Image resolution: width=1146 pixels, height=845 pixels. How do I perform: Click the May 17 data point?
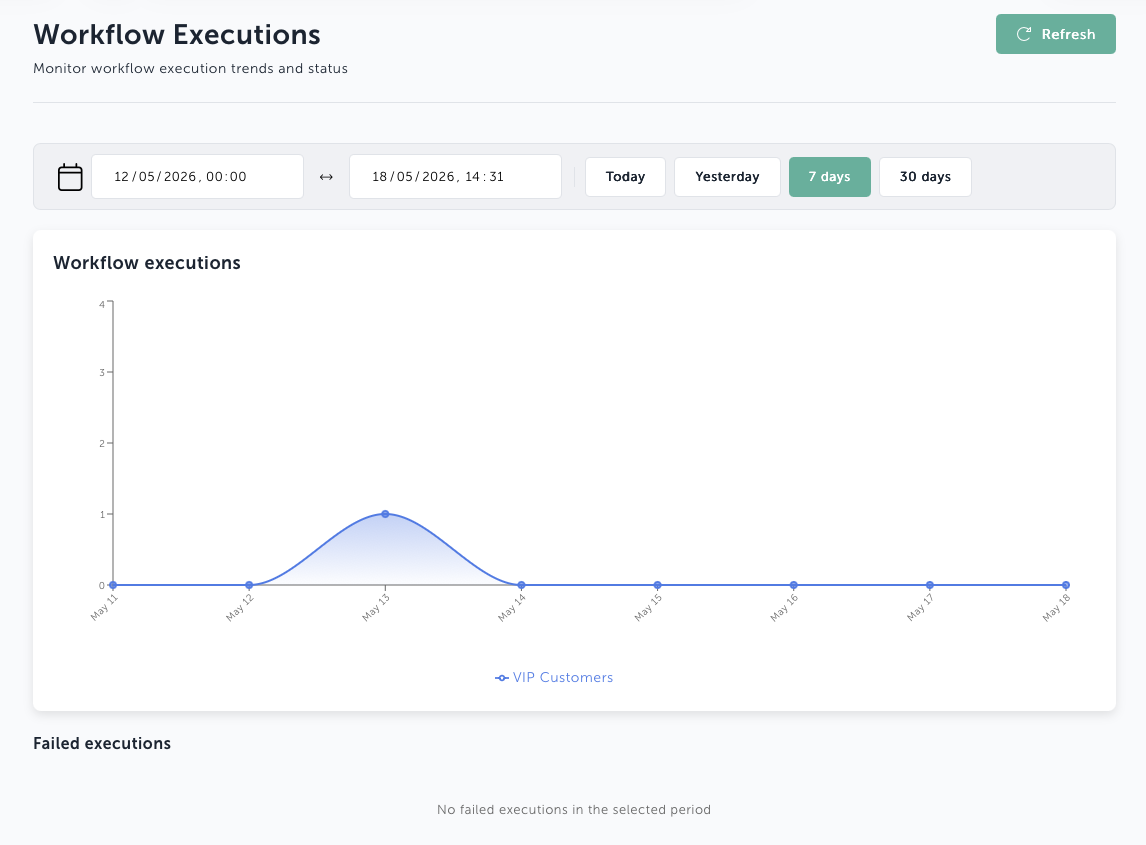(930, 585)
